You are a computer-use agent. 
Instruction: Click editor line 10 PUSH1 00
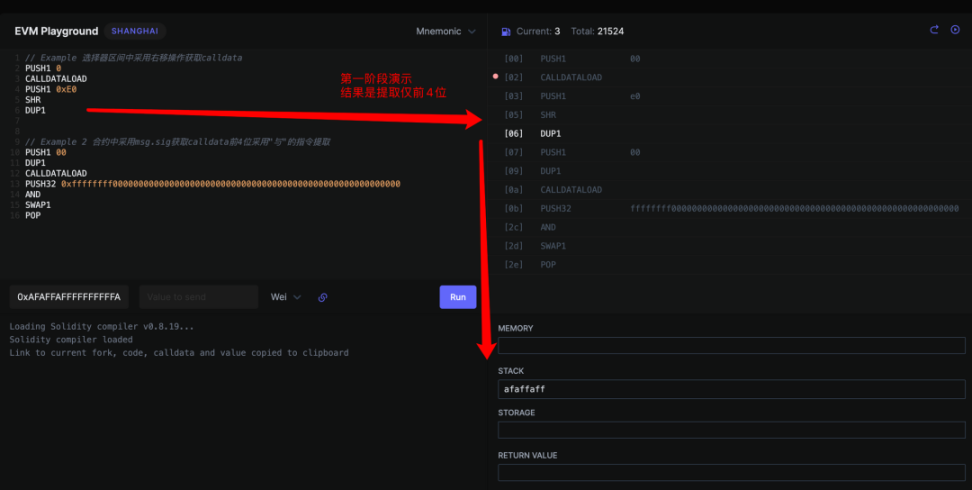45,153
